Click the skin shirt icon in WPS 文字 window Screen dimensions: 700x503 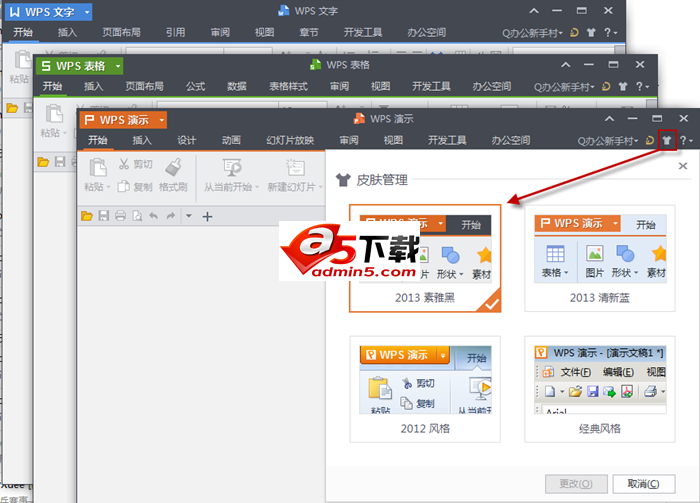pos(591,33)
